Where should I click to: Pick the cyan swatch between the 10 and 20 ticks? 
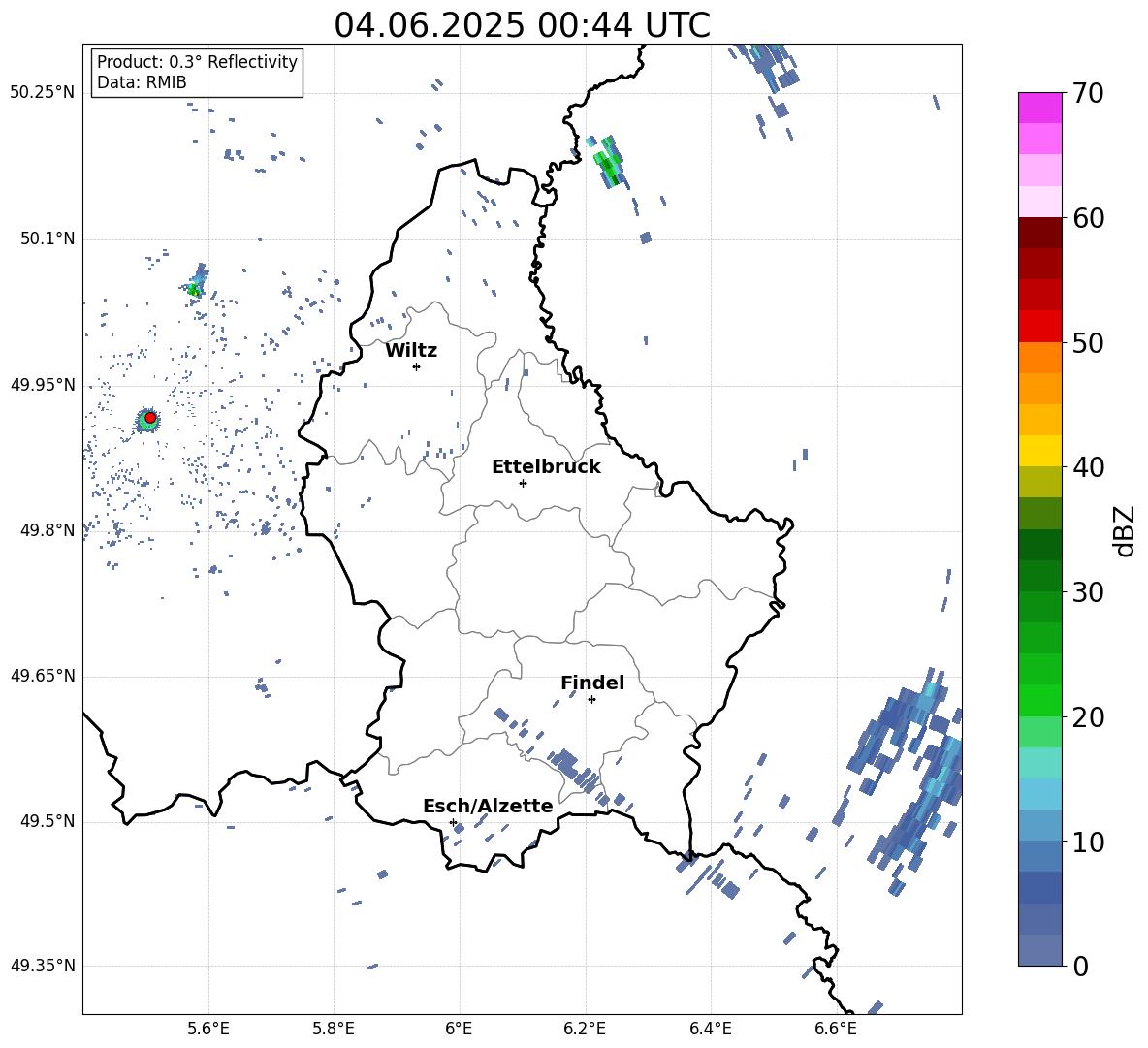[1039, 794]
